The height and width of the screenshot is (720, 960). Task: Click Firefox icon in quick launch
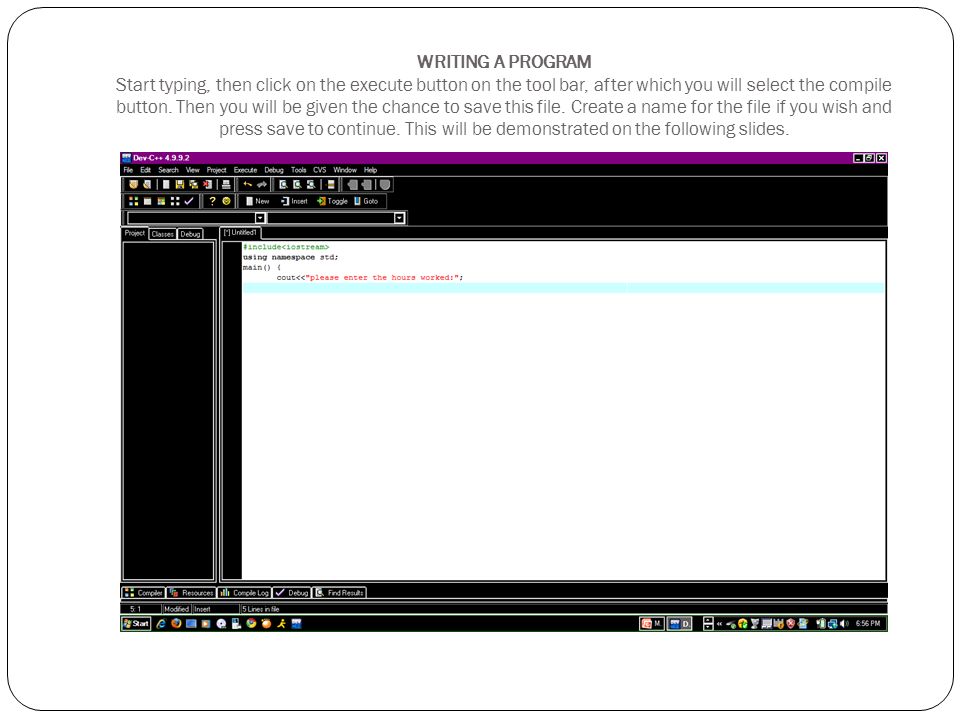(x=176, y=624)
